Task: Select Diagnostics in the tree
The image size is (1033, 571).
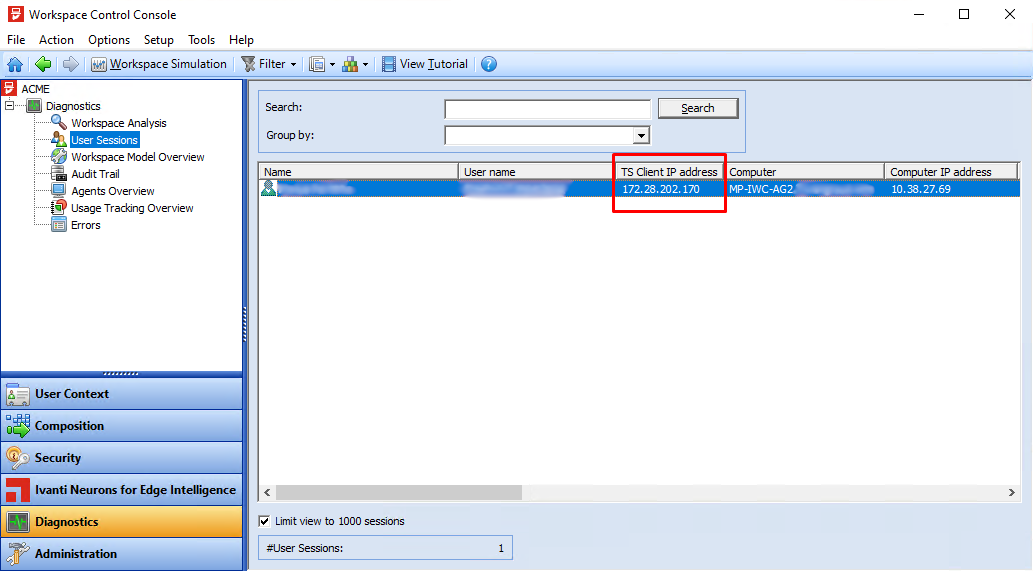Action: [x=73, y=106]
